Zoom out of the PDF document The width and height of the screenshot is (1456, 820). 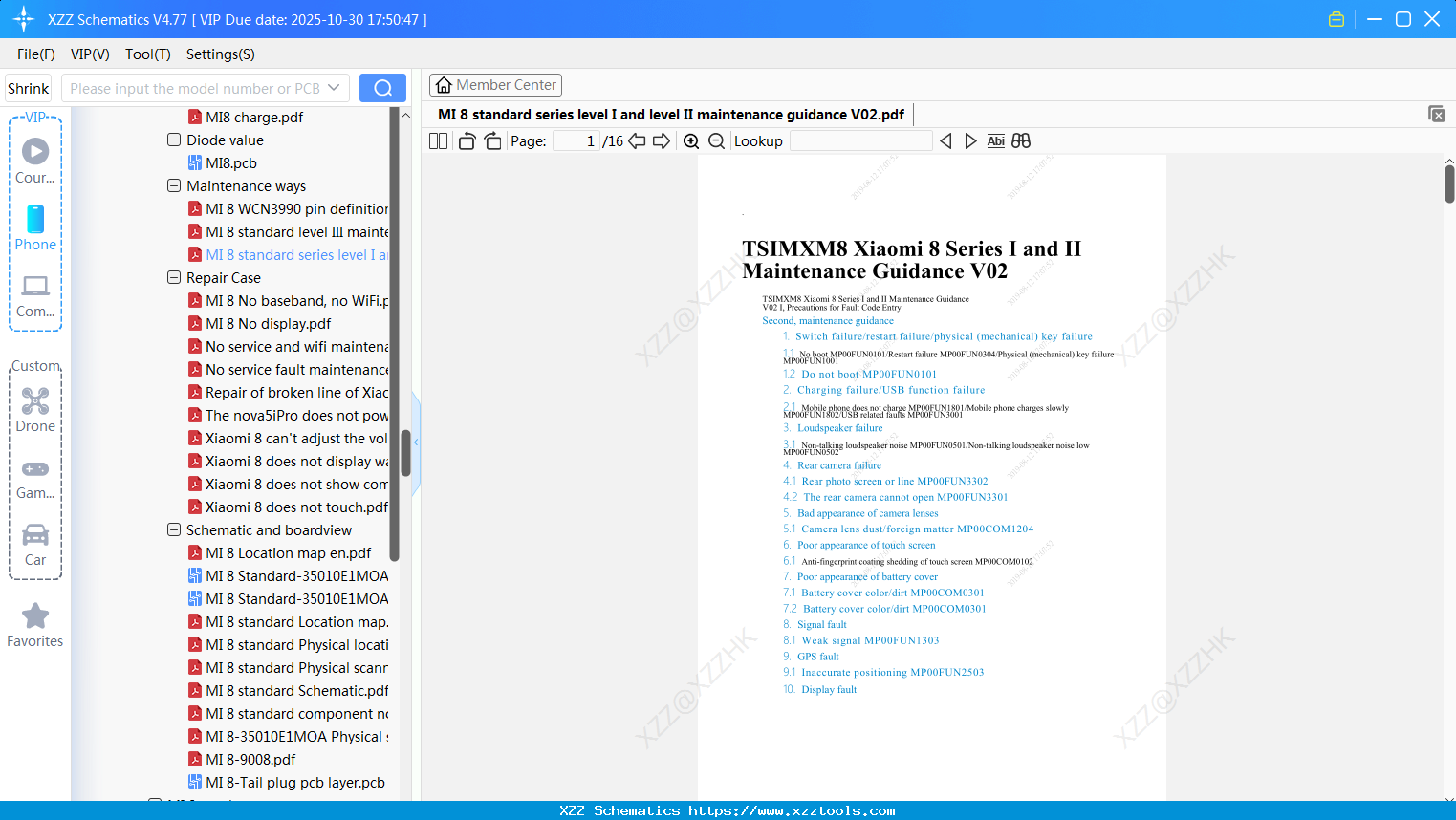[716, 141]
